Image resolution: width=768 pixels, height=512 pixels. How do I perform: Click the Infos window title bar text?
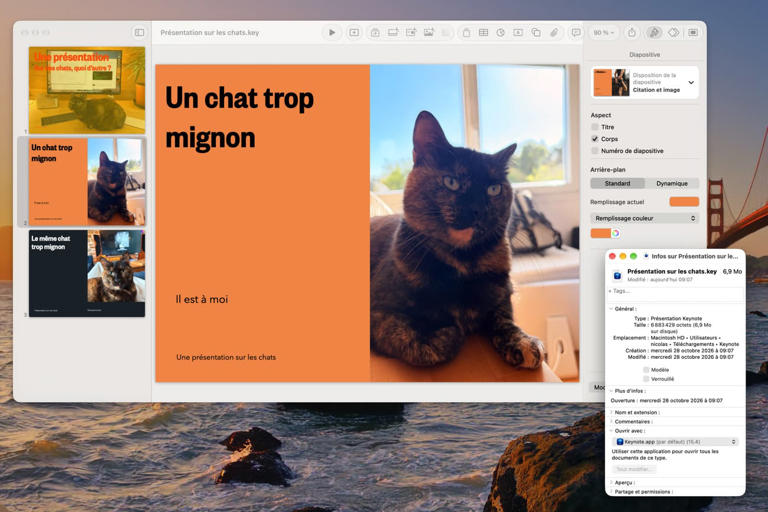695,256
